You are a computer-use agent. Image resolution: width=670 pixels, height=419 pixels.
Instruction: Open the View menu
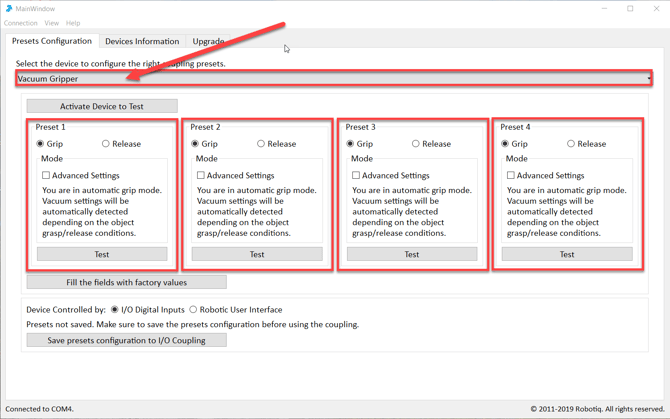click(52, 23)
